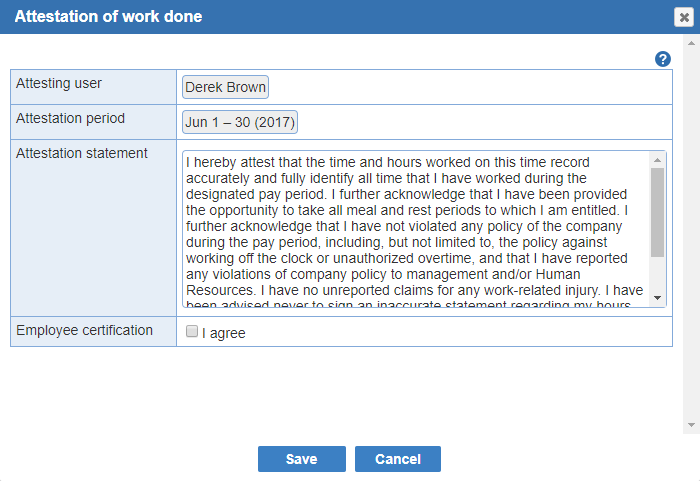This screenshot has width=700, height=481.
Task: Close the Attestation of work done dialog
Action: (683, 17)
